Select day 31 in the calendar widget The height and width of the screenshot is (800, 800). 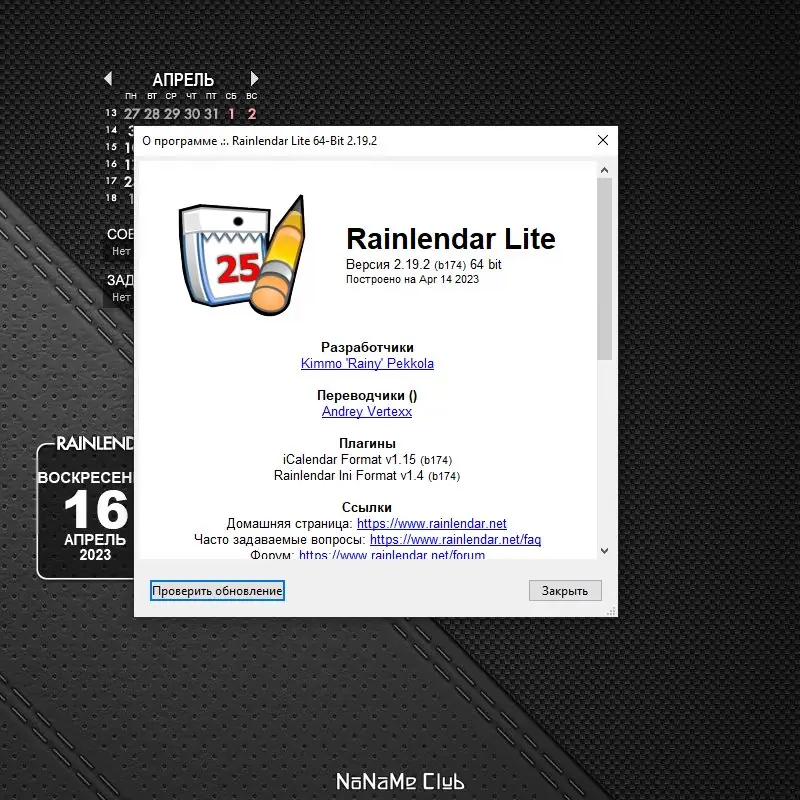click(211, 114)
